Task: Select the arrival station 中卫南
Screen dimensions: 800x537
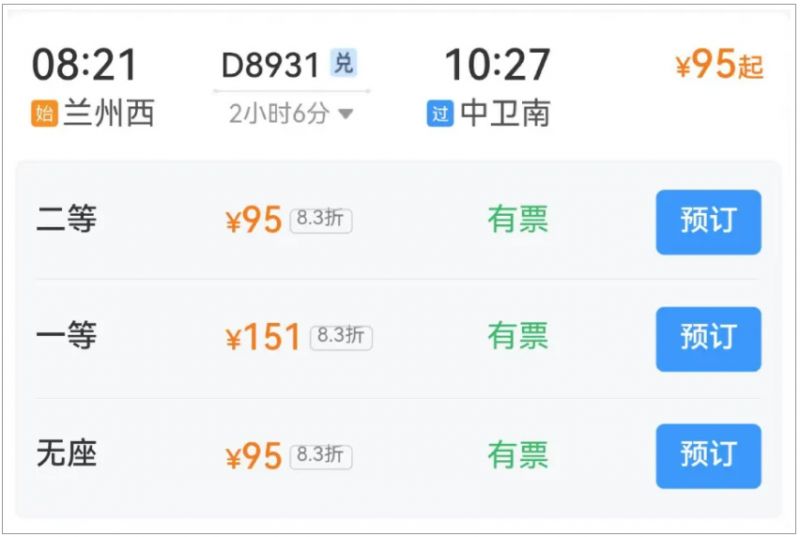Action: click(x=505, y=113)
